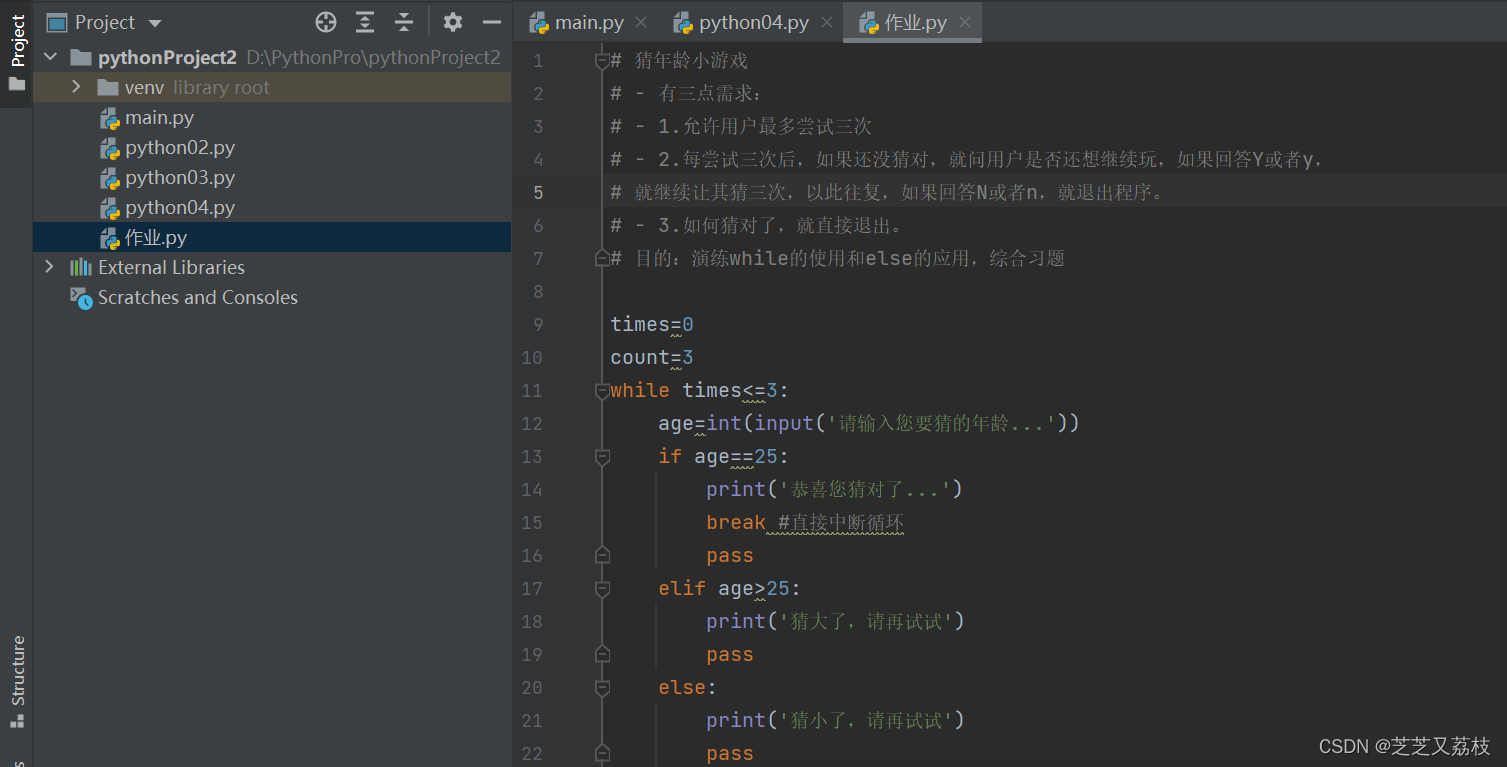The image size is (1507, 767).
Task: Place cursor on 'count=3' code line
Action: pyautogui.click(x=652, y=357)
